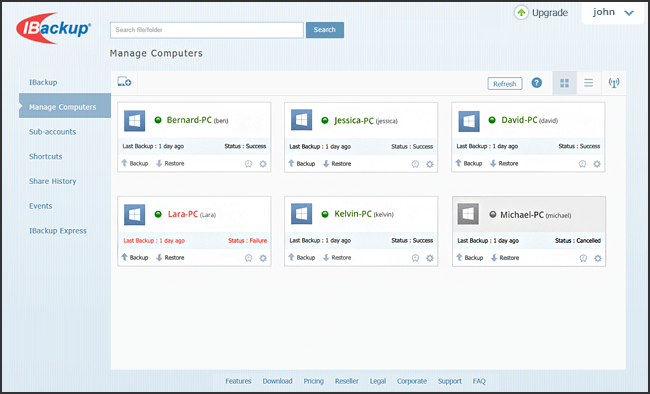
Task: Click the round log icon on Jessica-PC card
Action: coord(415,164)
